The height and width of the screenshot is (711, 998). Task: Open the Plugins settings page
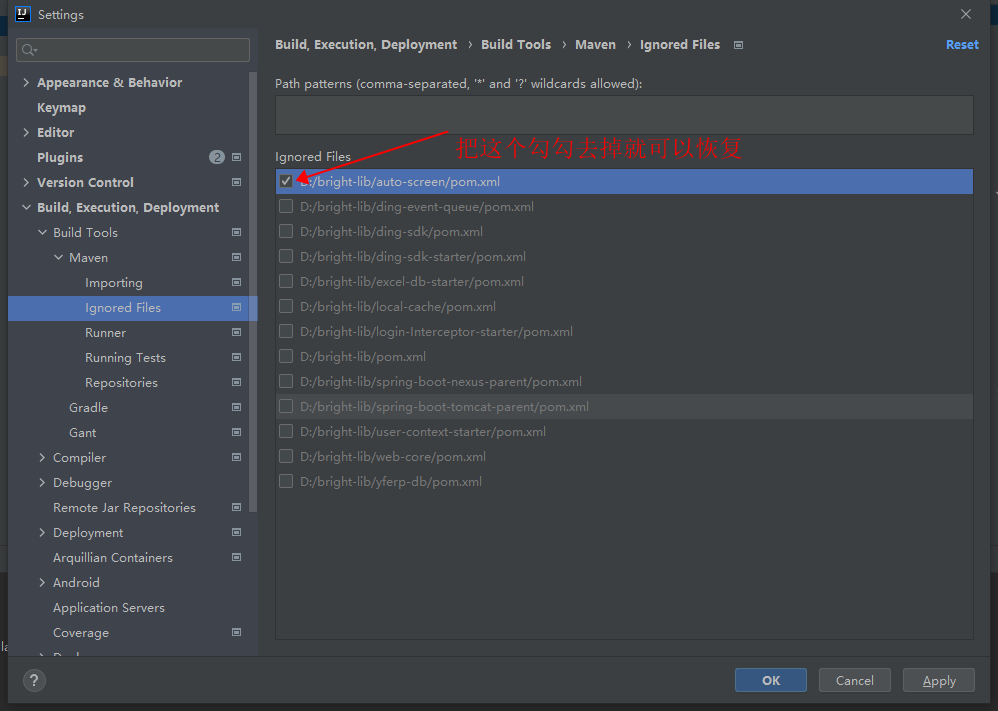click(60, 157)
